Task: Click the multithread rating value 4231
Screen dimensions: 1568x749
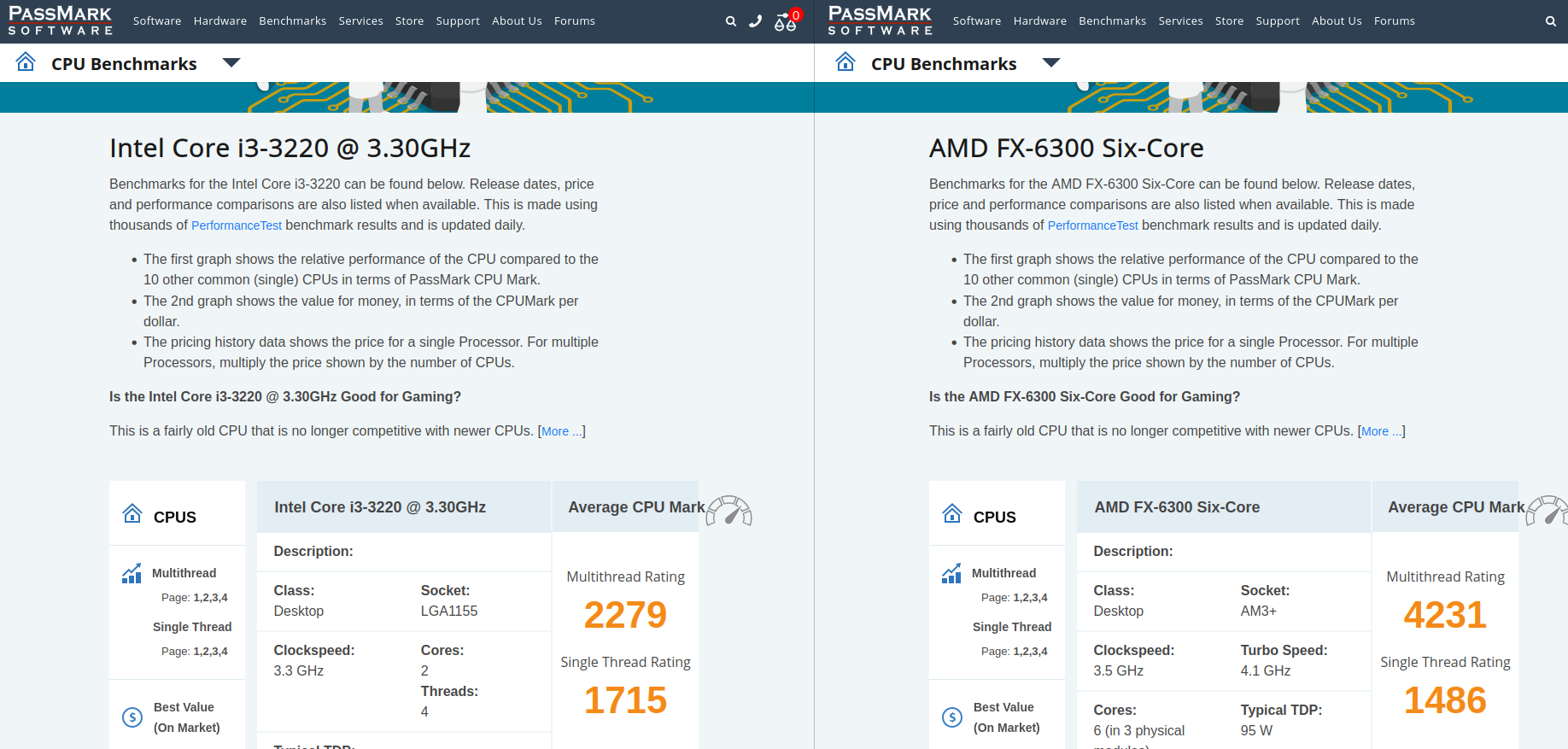Action: click(1445, 615)
